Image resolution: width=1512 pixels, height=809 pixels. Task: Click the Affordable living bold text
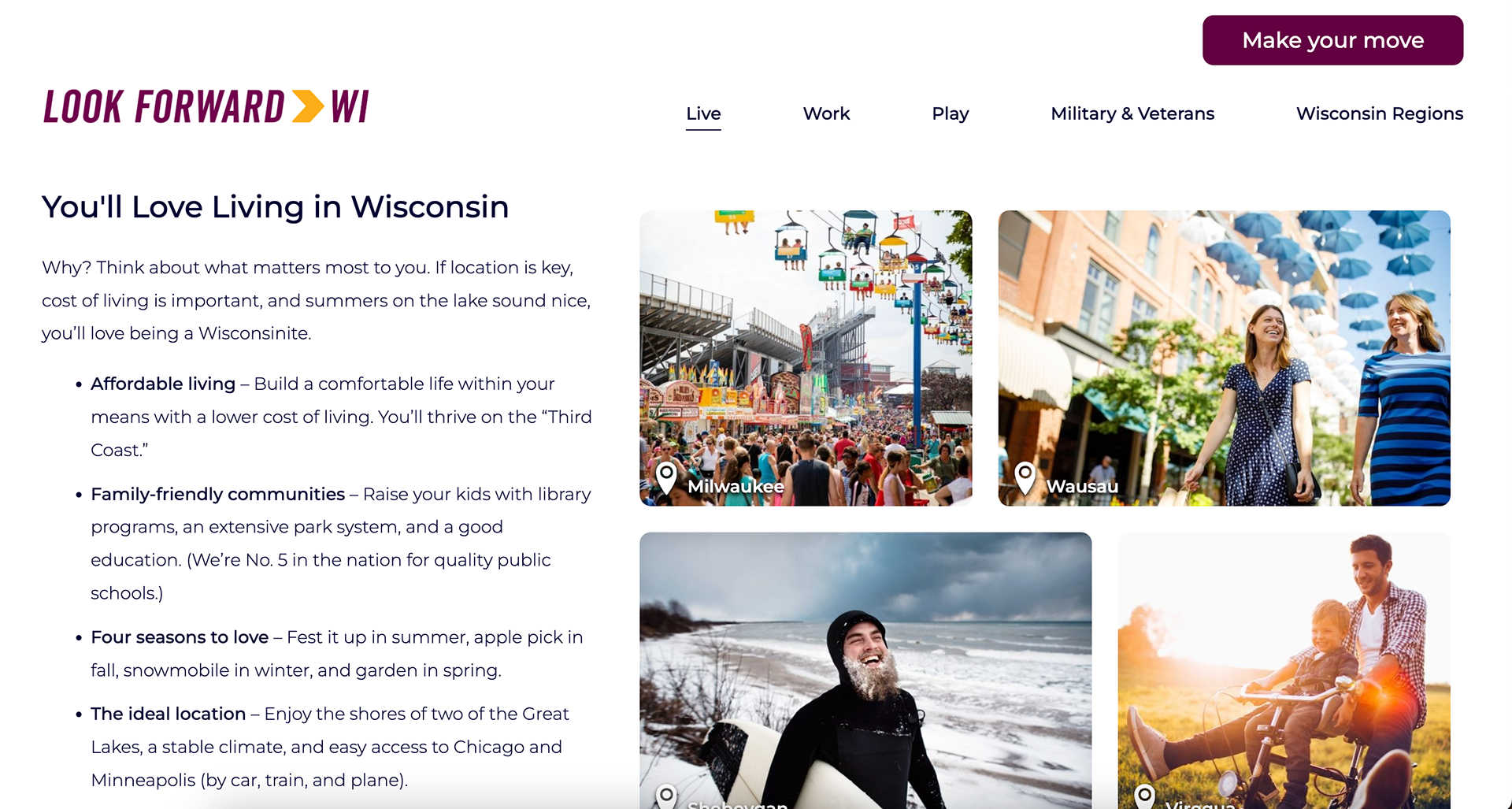(163, 384)
